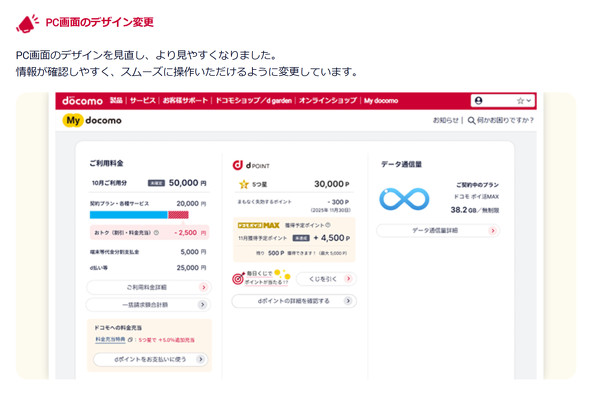Go to ドコモショップ/d garden
Viewport: 590px width, 393px height.
253,101
